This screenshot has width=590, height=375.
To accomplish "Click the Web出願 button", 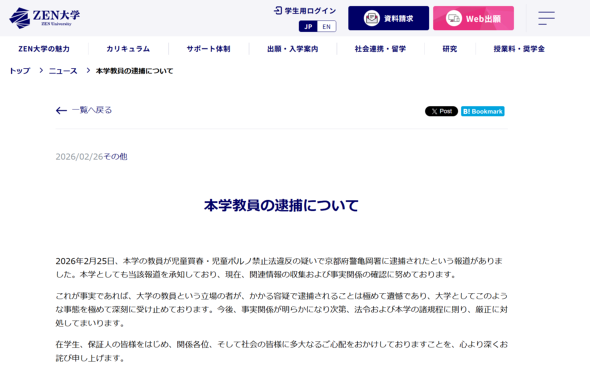I will point(473,18).
